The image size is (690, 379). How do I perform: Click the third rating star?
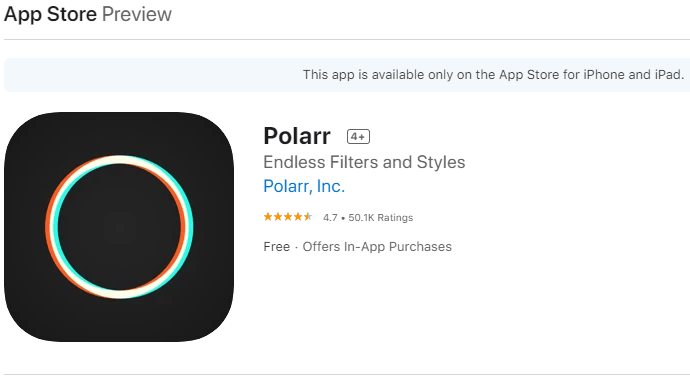pyautogui.click(x=288, y=217)
